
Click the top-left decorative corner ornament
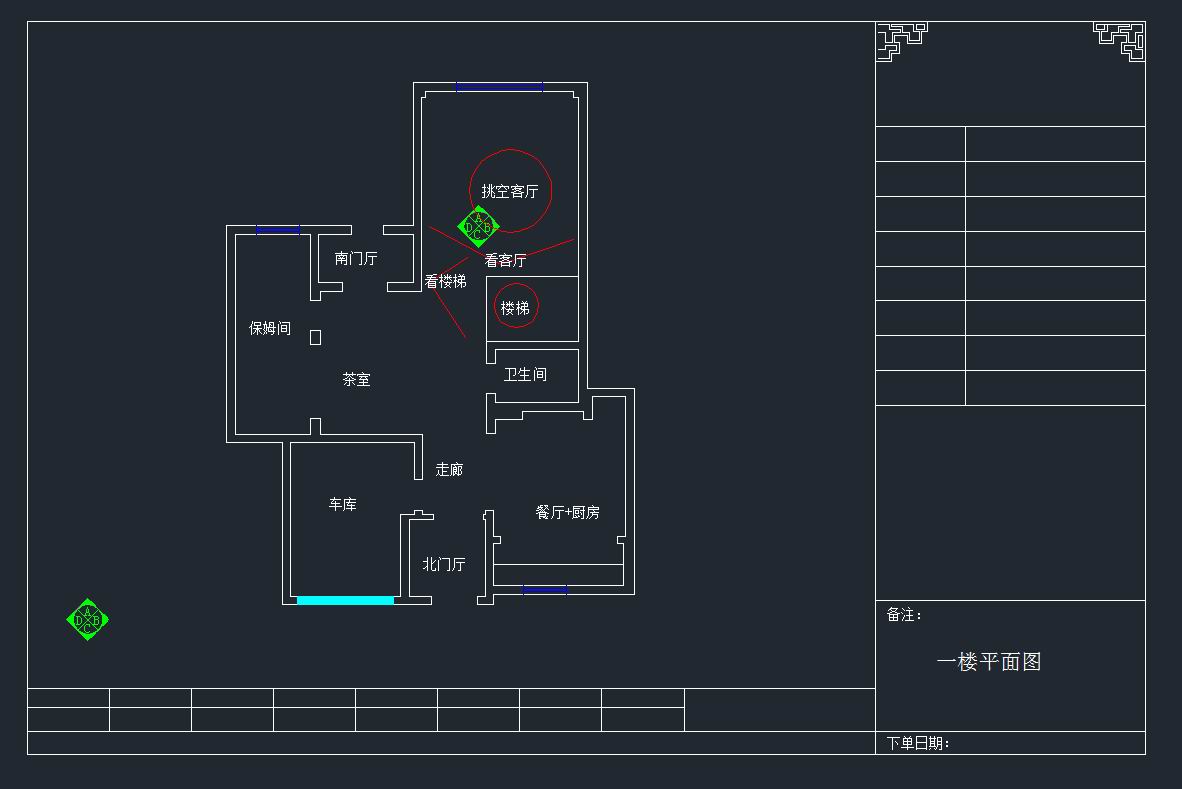pos(901,41)
